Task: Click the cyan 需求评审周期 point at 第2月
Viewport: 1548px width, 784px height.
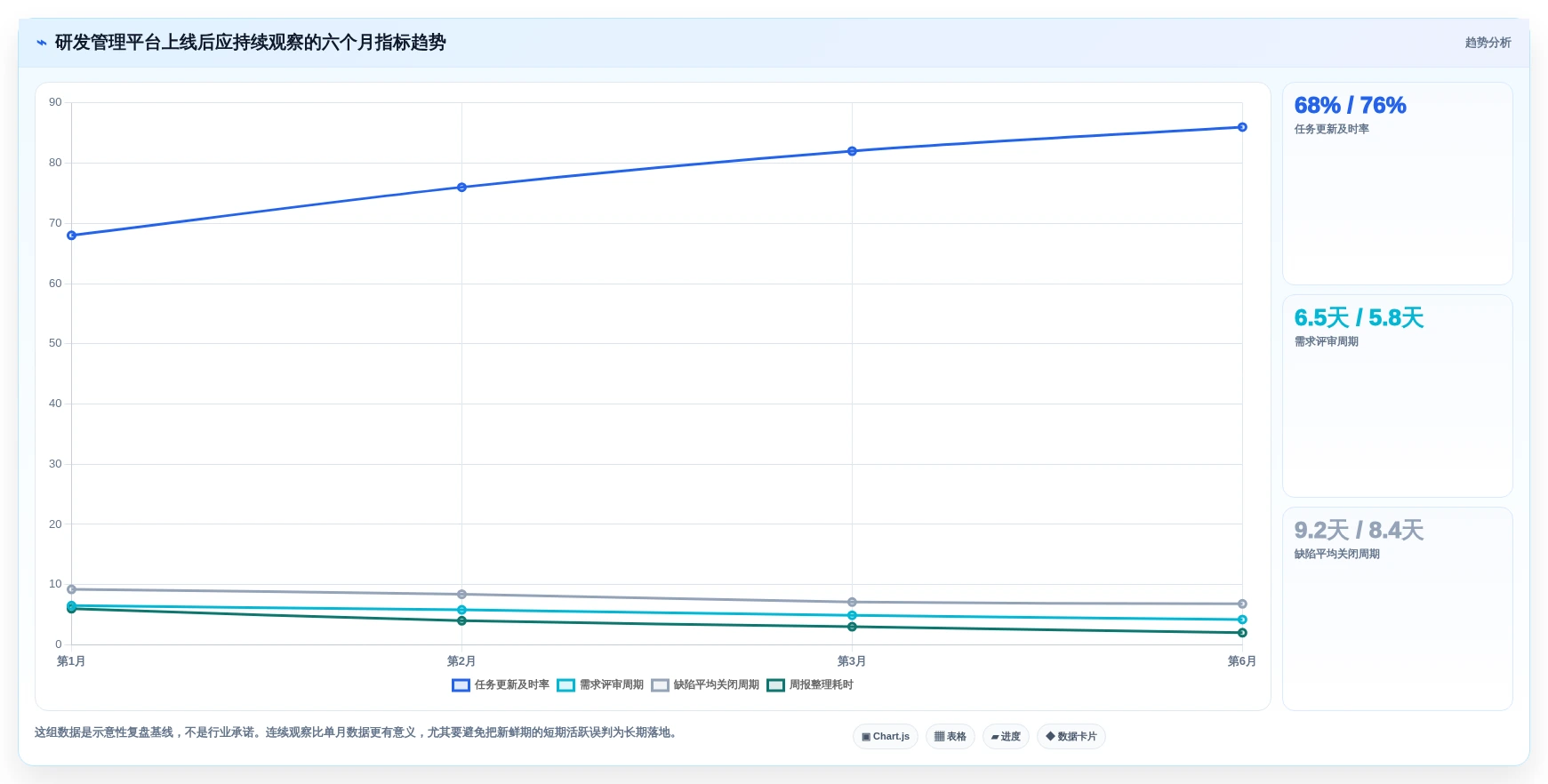Action: [x=461, y=611]
